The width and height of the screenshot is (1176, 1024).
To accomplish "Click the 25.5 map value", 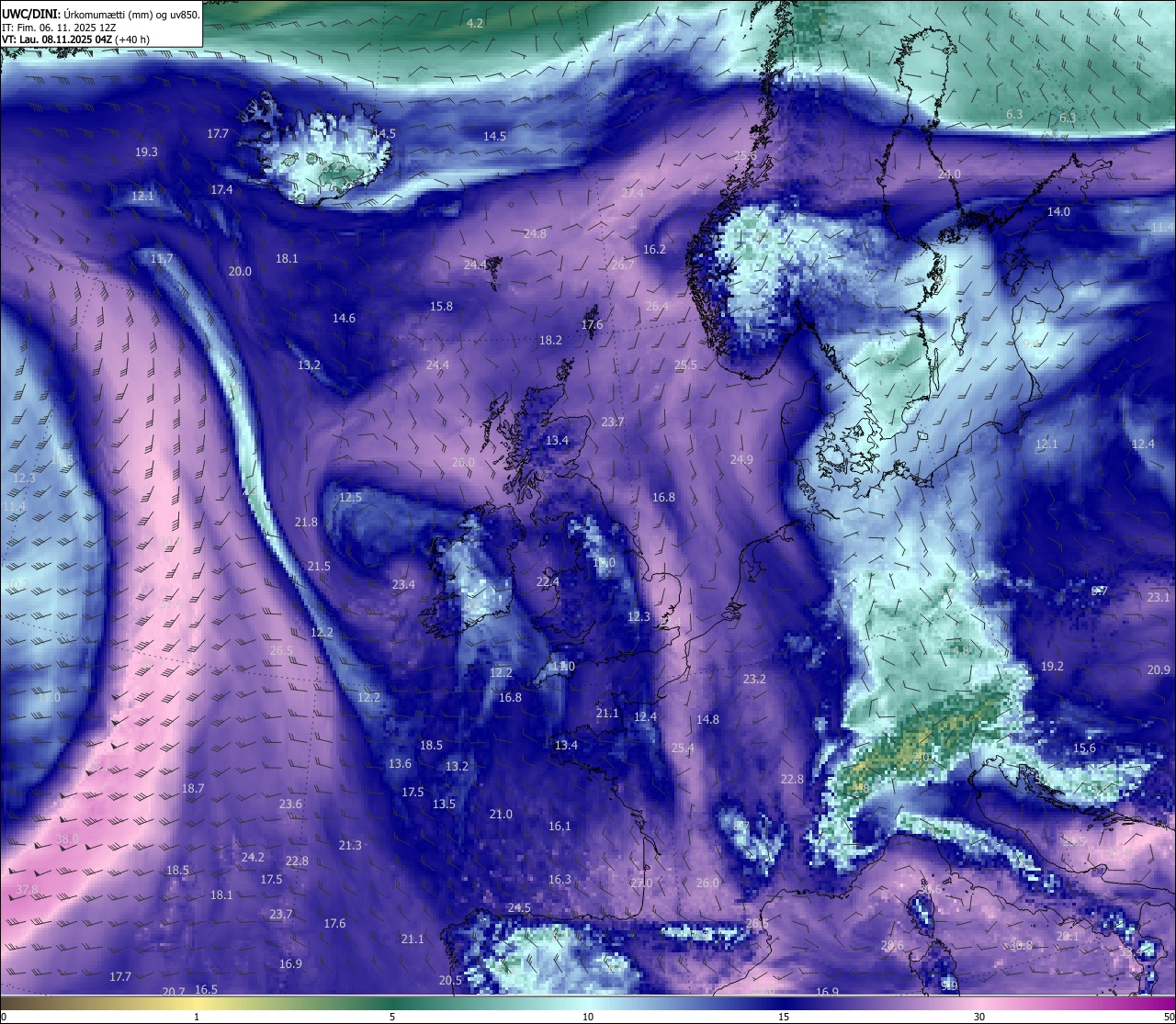I will (x=685, y=365).
